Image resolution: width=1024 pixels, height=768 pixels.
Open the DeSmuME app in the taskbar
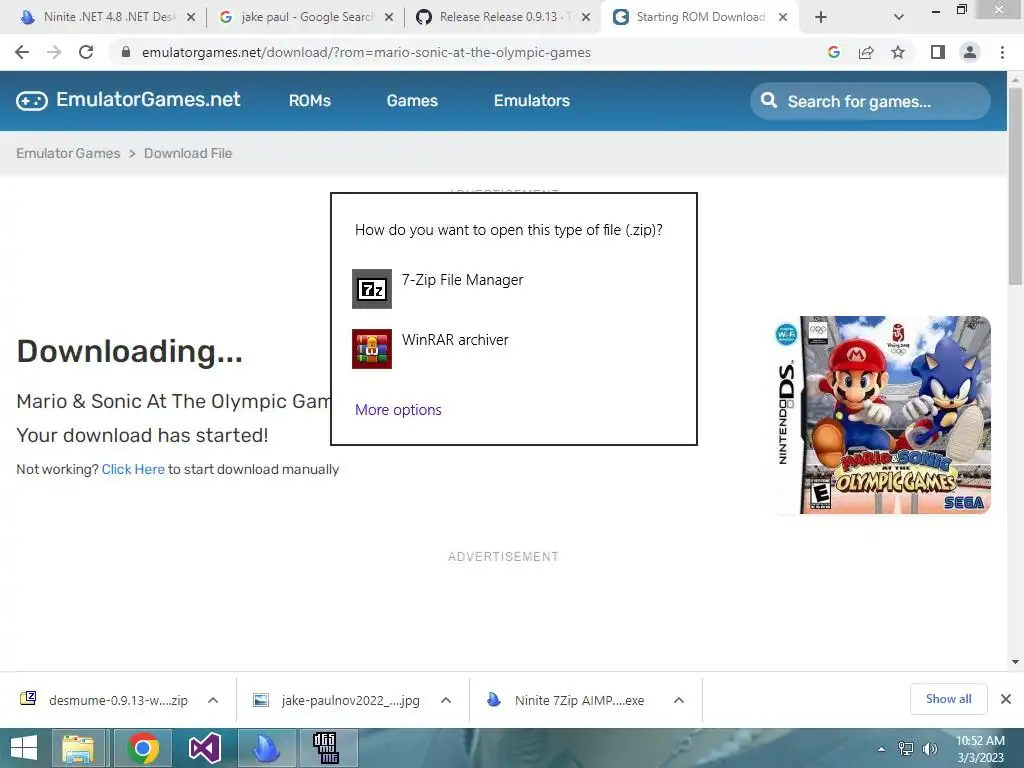[x=326, y=748]
